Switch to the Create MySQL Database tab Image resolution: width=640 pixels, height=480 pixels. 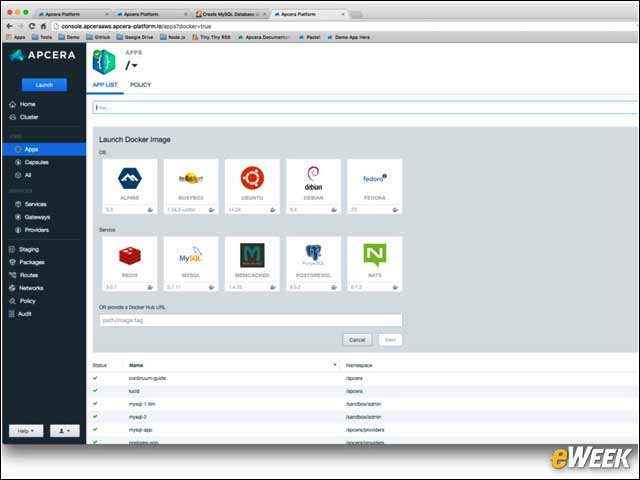(x=230, y=14)
